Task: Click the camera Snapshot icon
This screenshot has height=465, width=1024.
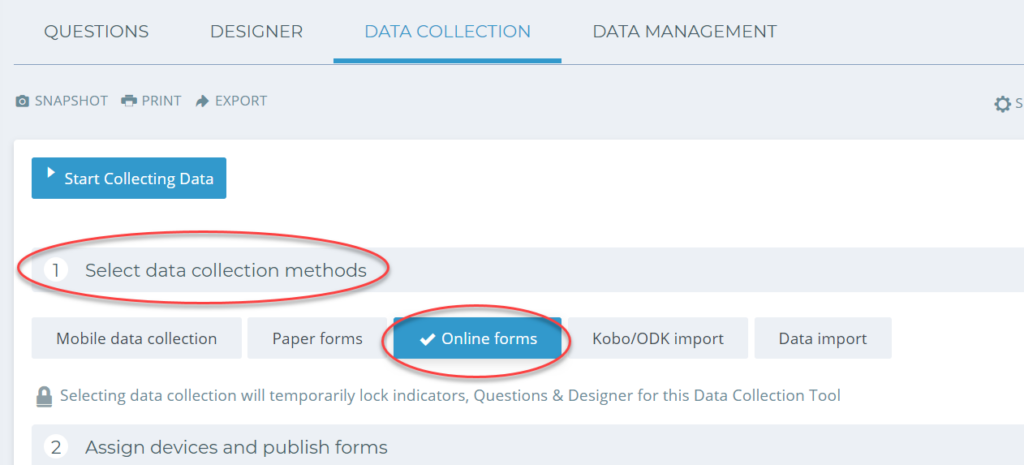Action: coord(22,101)
